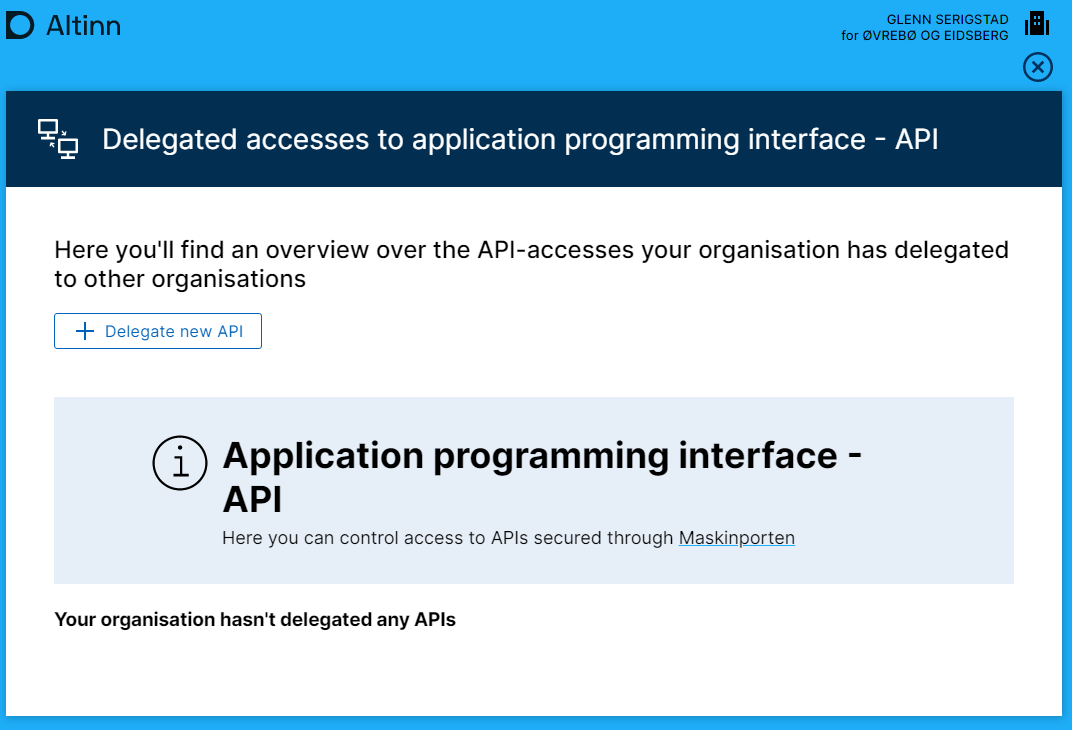Click the Altinn logo icon
Screen dimensions: 1072x730
click(x=20, y=26)
